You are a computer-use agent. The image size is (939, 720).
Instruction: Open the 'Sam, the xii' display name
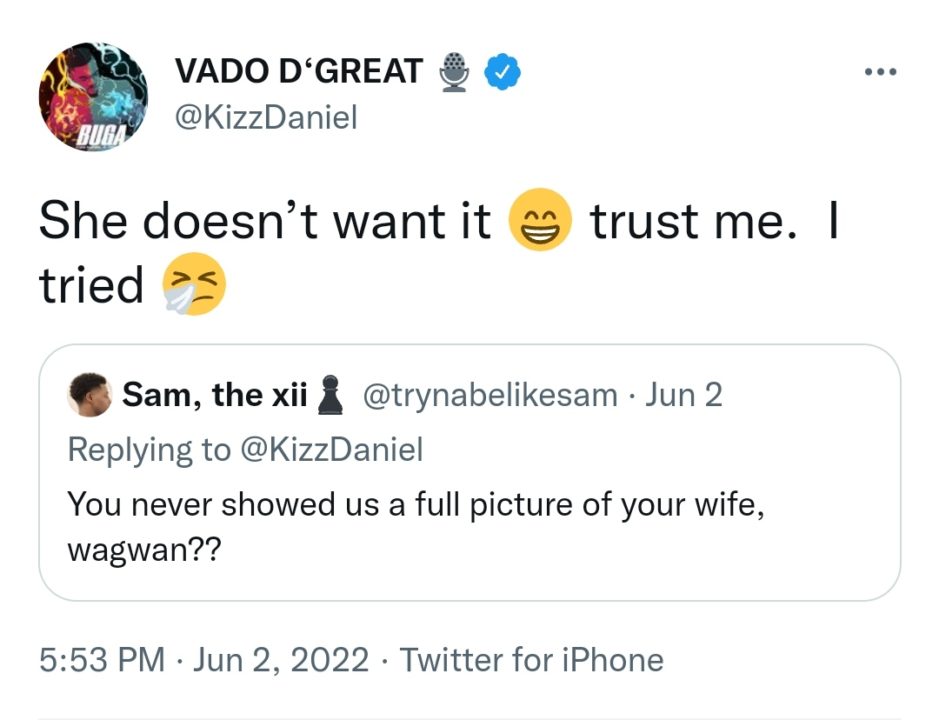(214, 396)
